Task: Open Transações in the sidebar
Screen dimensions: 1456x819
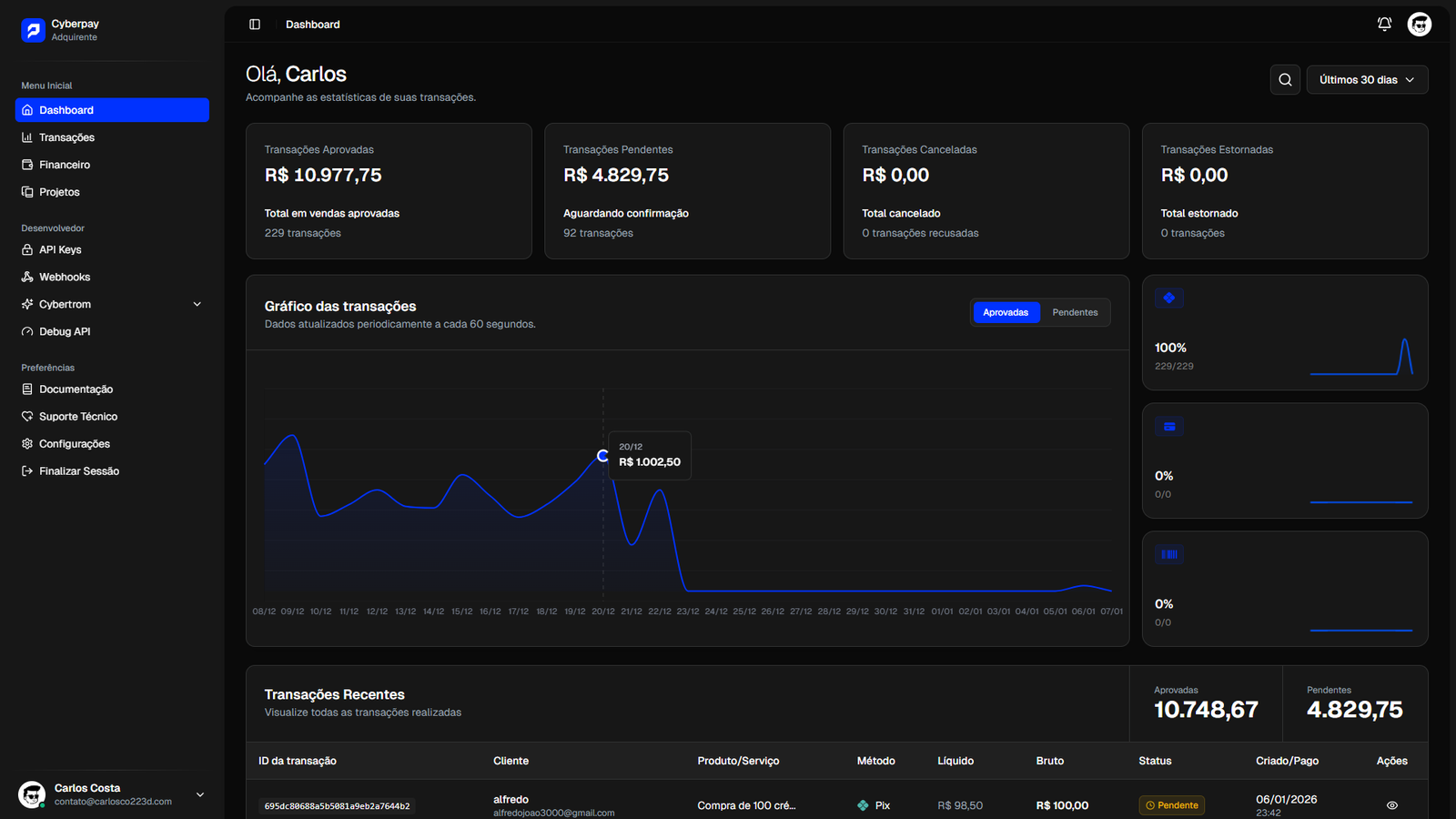Action: pyautogui.click(x=66, y=137)
